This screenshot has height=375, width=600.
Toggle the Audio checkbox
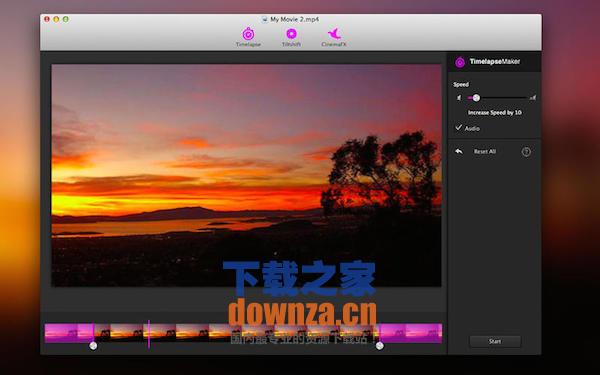pos(458,127)
